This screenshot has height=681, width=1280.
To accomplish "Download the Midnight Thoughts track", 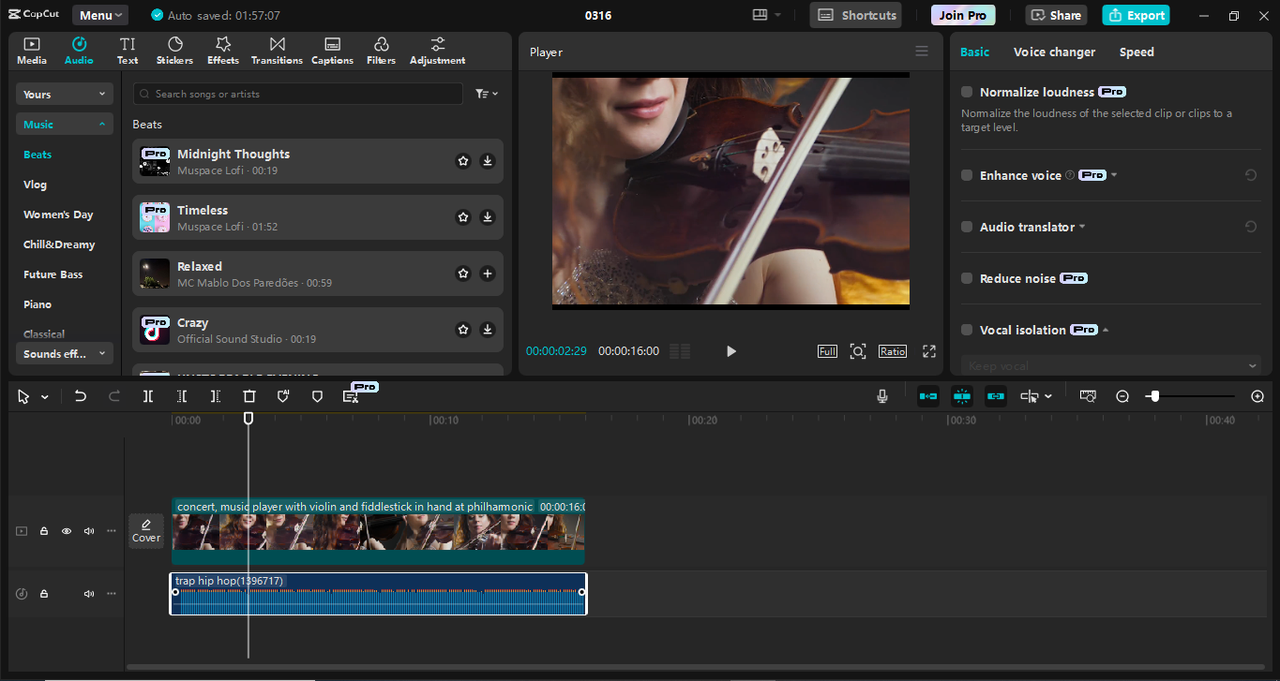I will coord(487,161).
